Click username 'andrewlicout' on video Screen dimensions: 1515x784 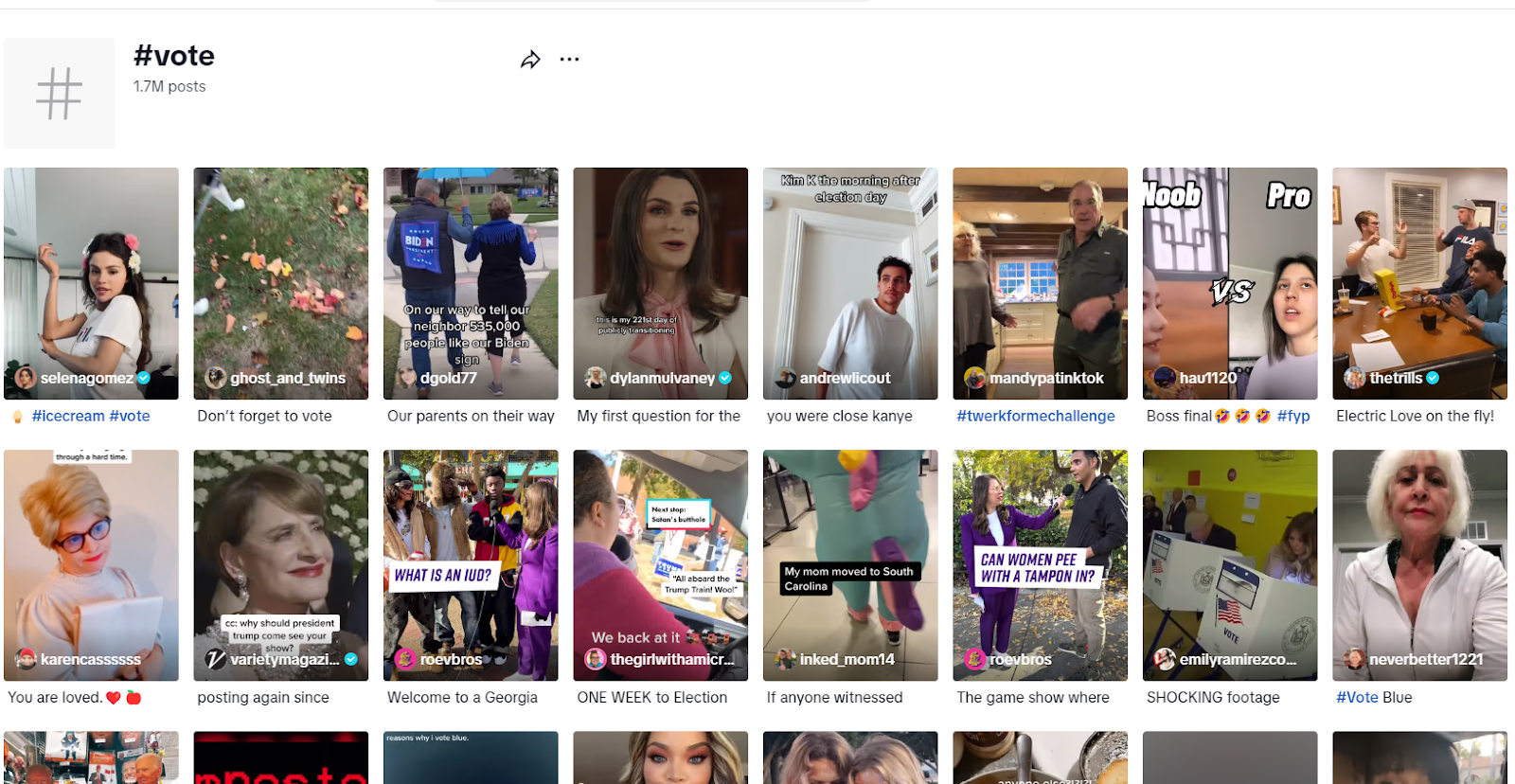point(846,378)
